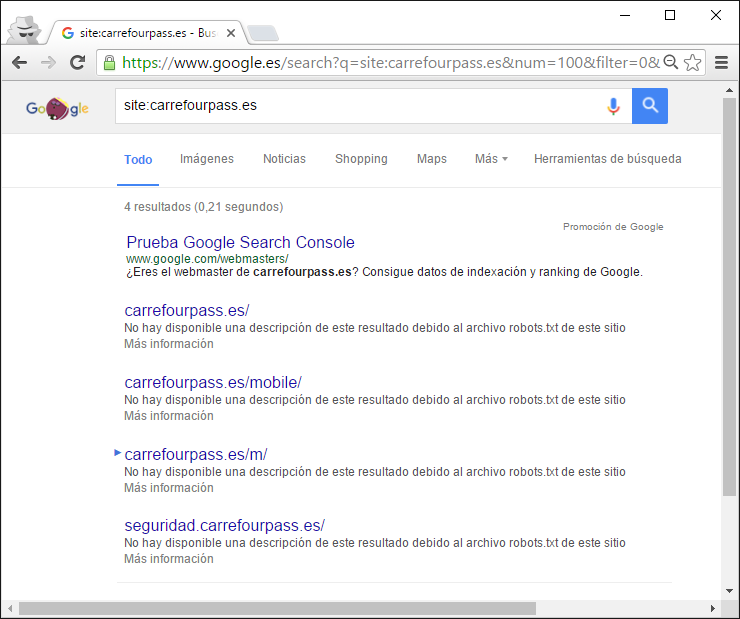Open the Maps results tab

point(432,159)
